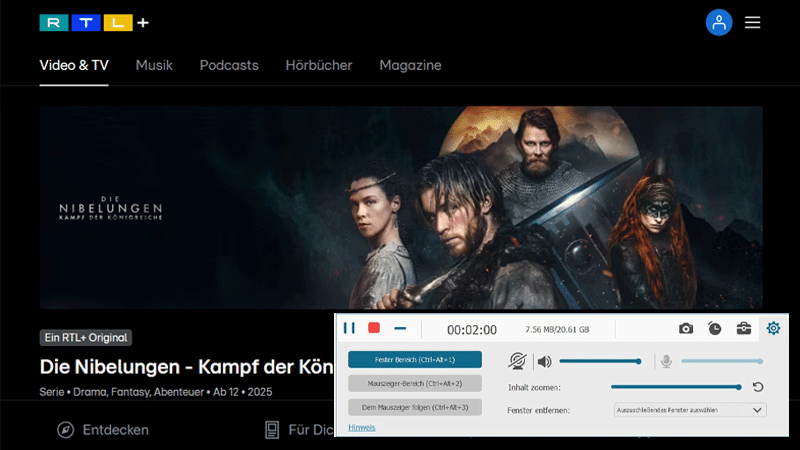Pause the screen recording
This screenshot has width=800, height=450.
[x=349, y=328]
